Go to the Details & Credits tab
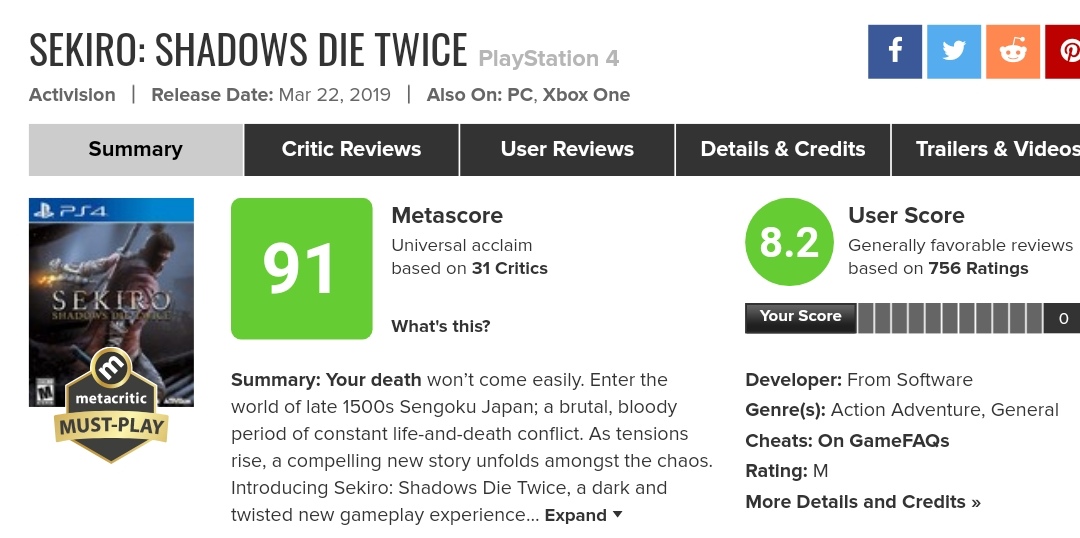 coord(783,150)
